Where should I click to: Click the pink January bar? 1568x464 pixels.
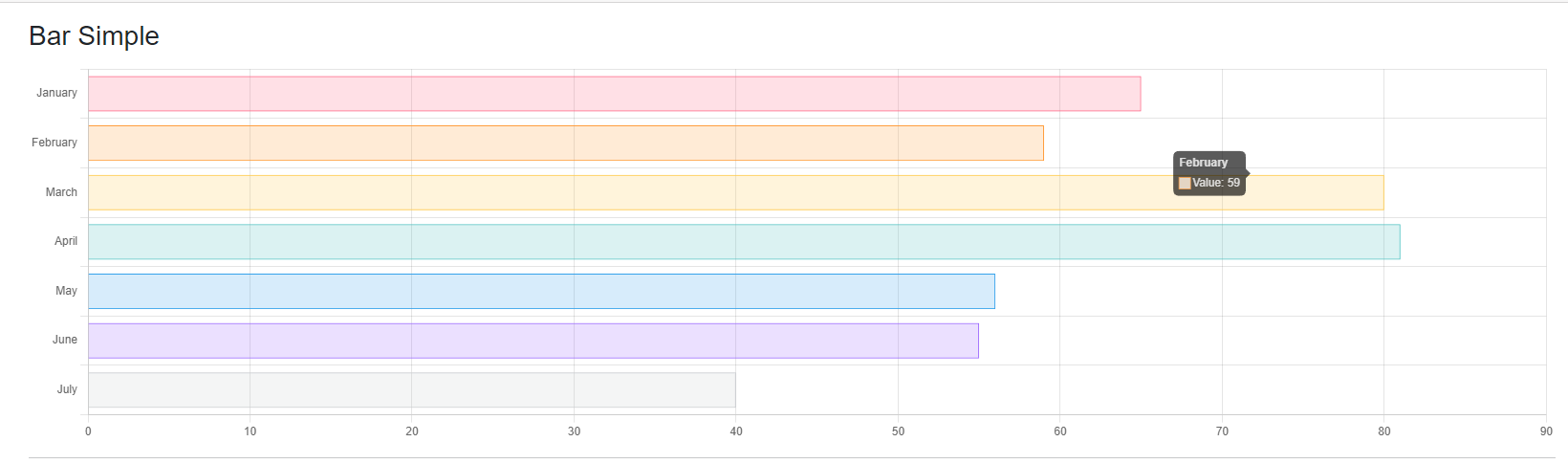(614, 94)
